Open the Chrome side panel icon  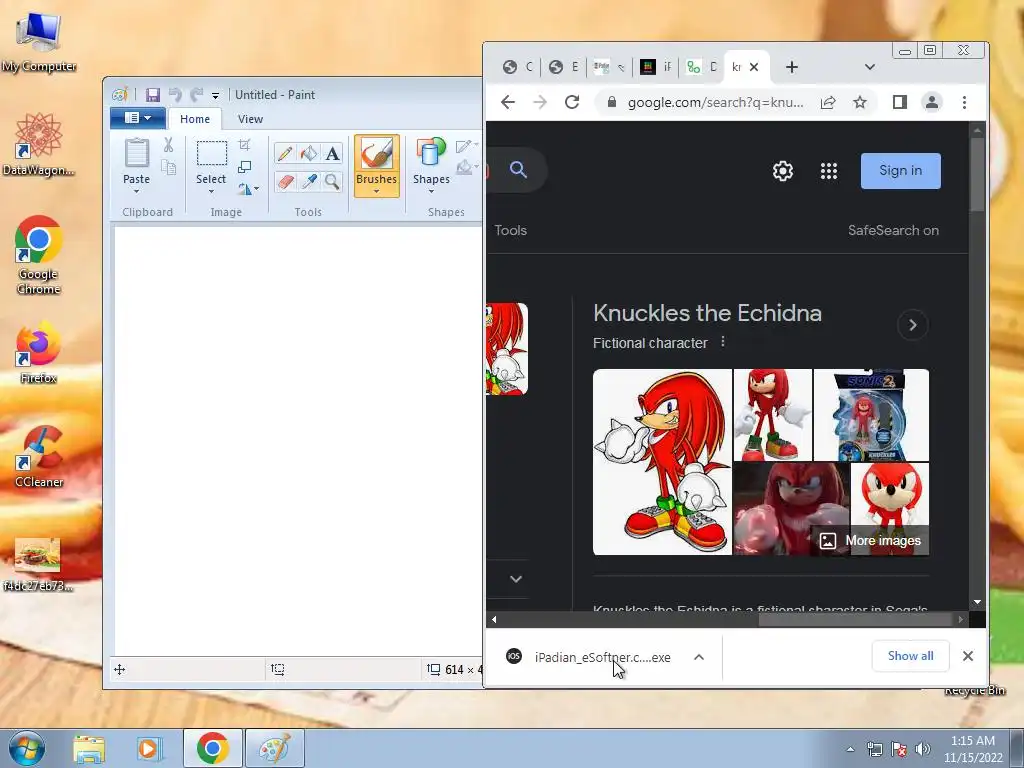click(x=900, y=103)
